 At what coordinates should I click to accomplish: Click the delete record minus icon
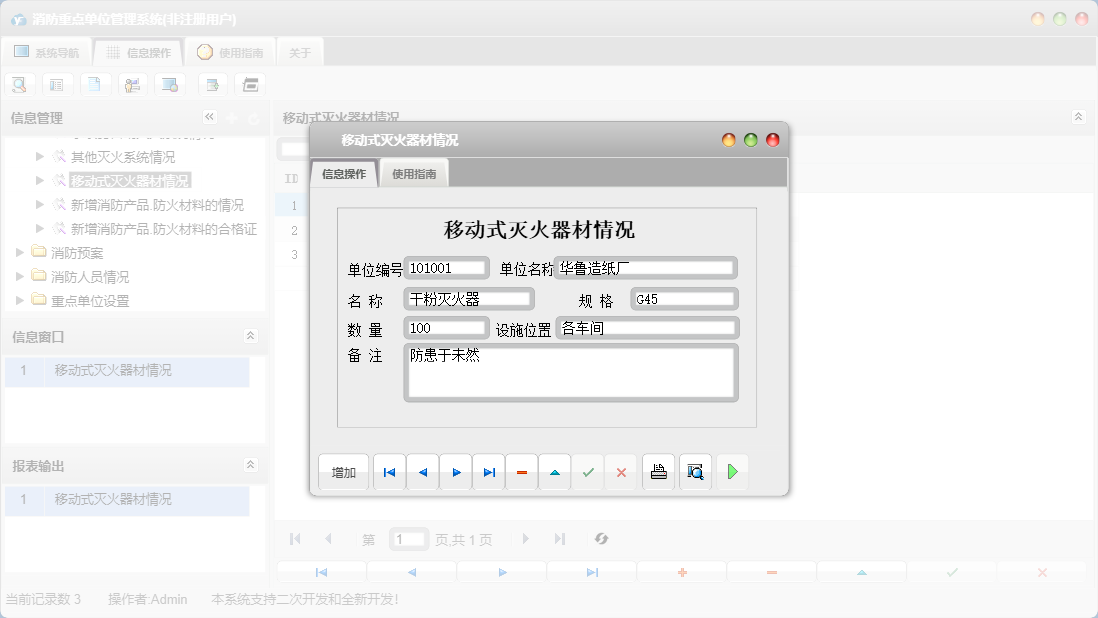[x=521, y=471]
